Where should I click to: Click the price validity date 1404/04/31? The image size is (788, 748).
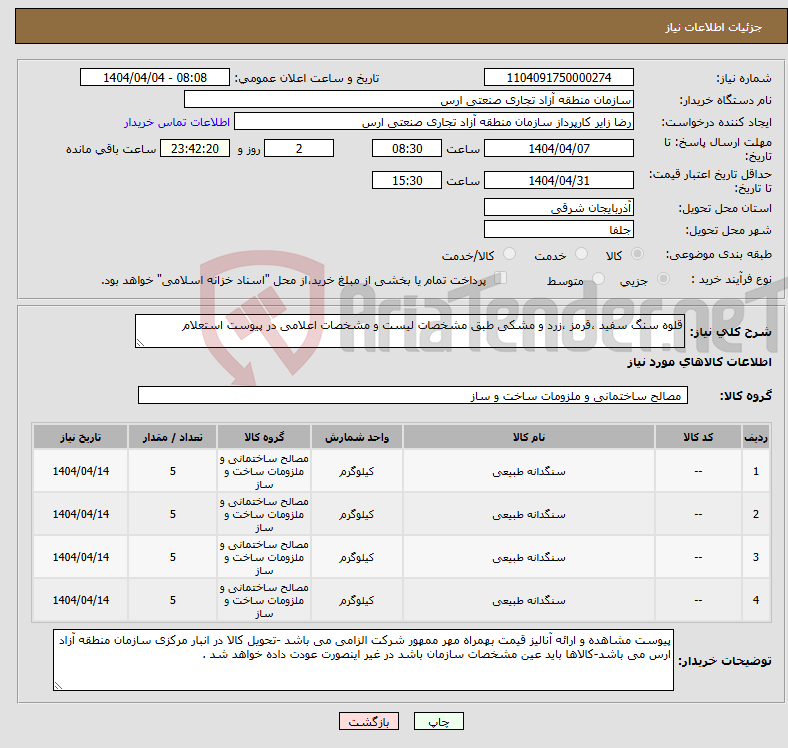point(558,180)
